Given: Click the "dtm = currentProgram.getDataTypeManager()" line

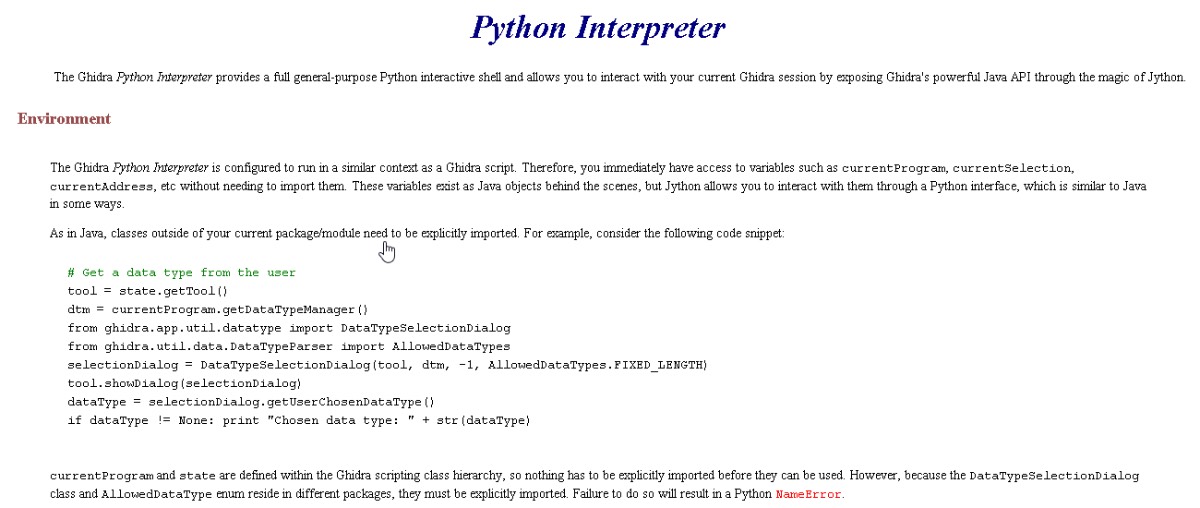Looking at the screenshot, I should 217,310.
